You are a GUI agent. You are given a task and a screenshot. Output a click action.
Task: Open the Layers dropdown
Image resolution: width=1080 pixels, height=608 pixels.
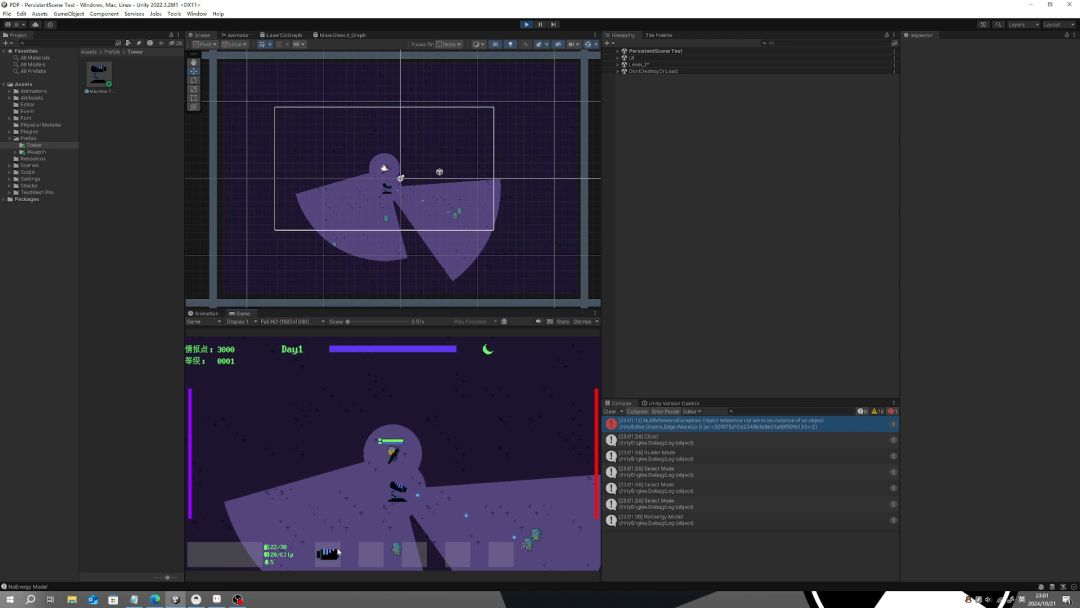click(x=1020, y=24)
